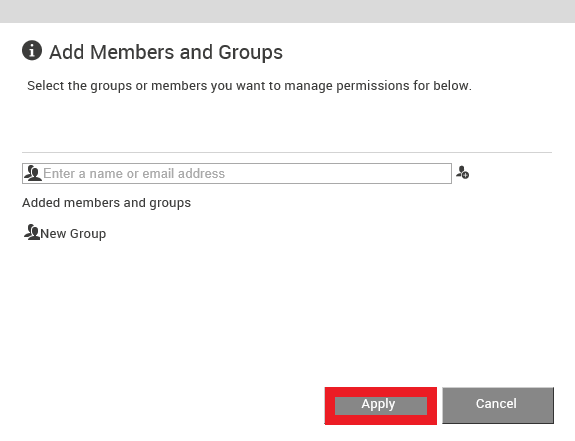
Task: Focus the name or email address field
Action: click(237, 173)
